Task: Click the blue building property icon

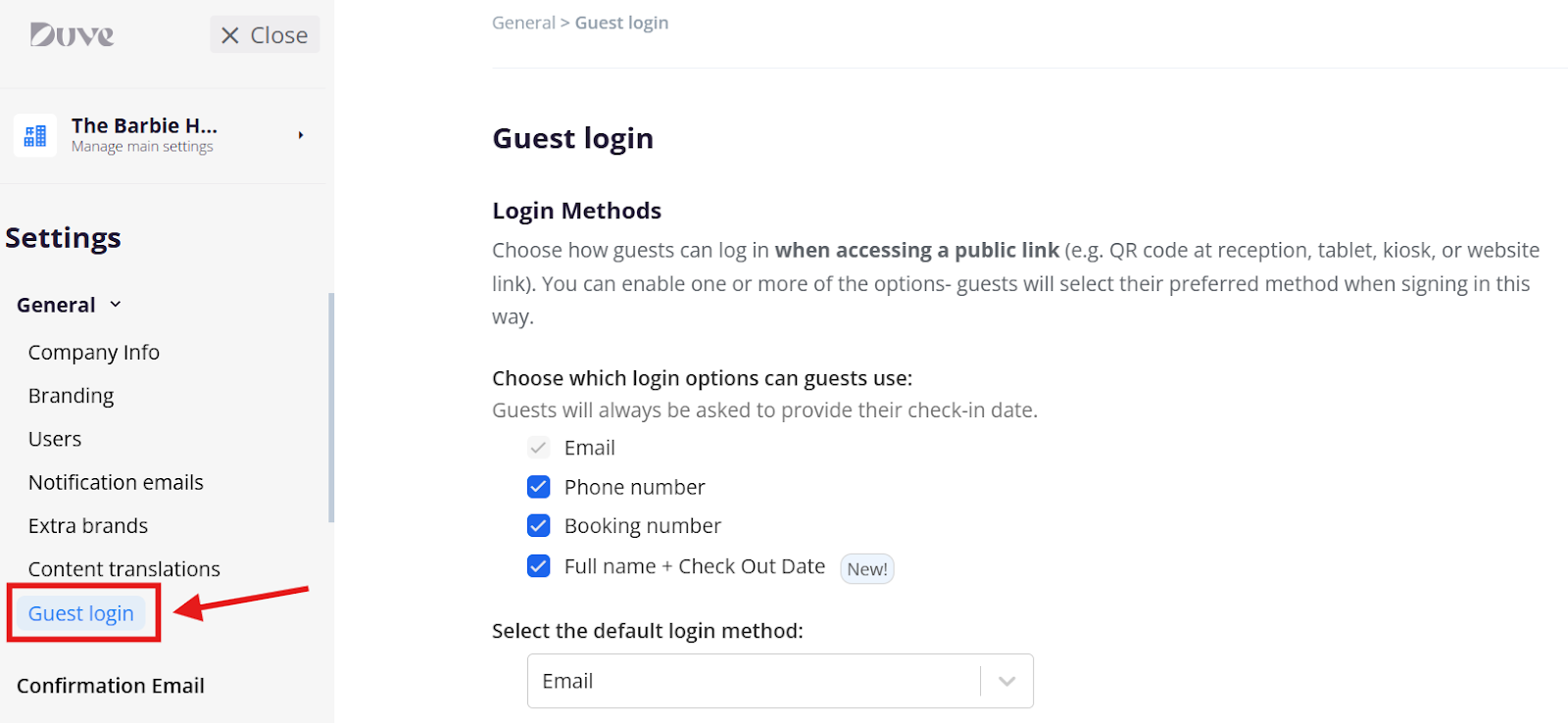Action: (x=35, y=135)
